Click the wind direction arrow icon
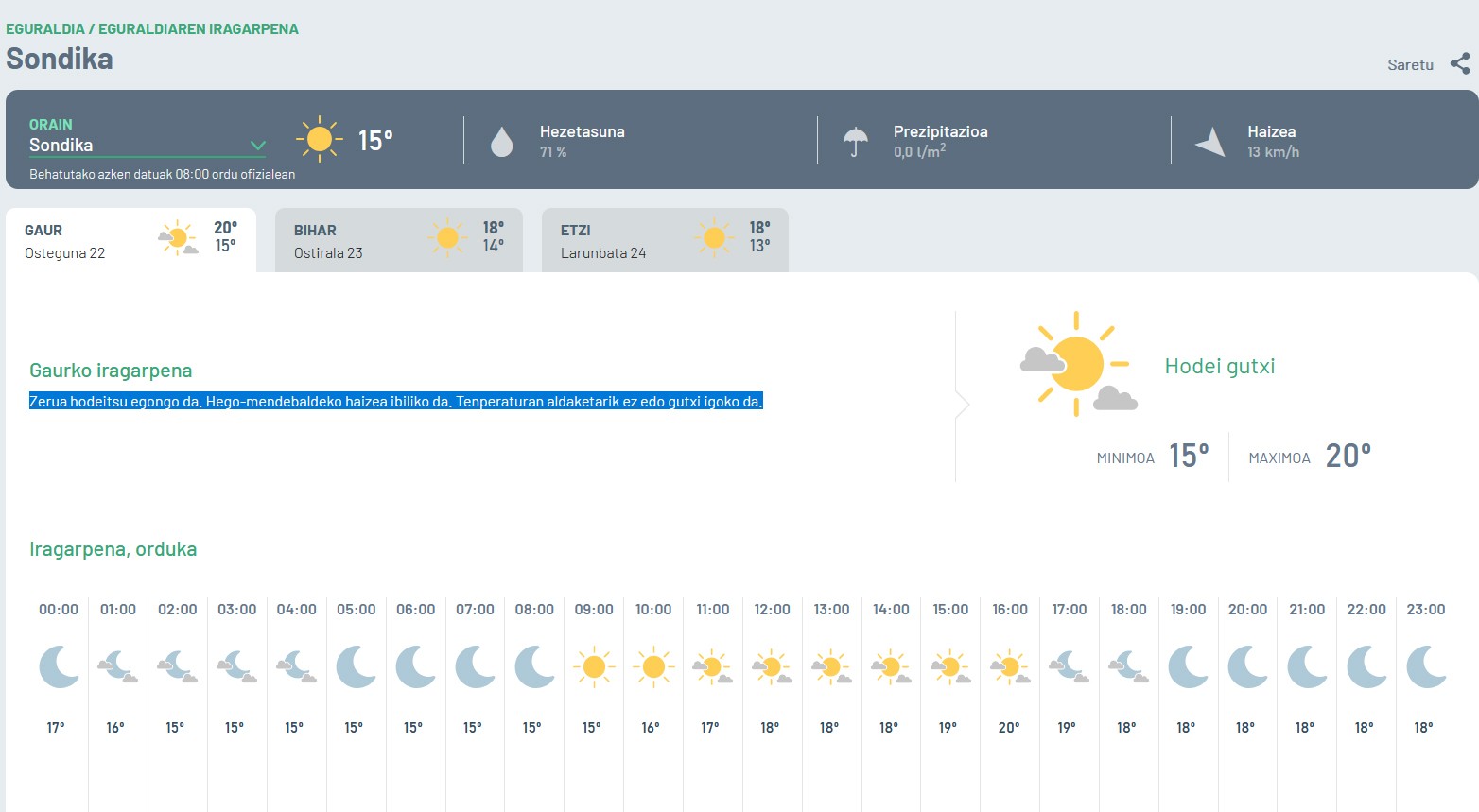 [1210, 142]
